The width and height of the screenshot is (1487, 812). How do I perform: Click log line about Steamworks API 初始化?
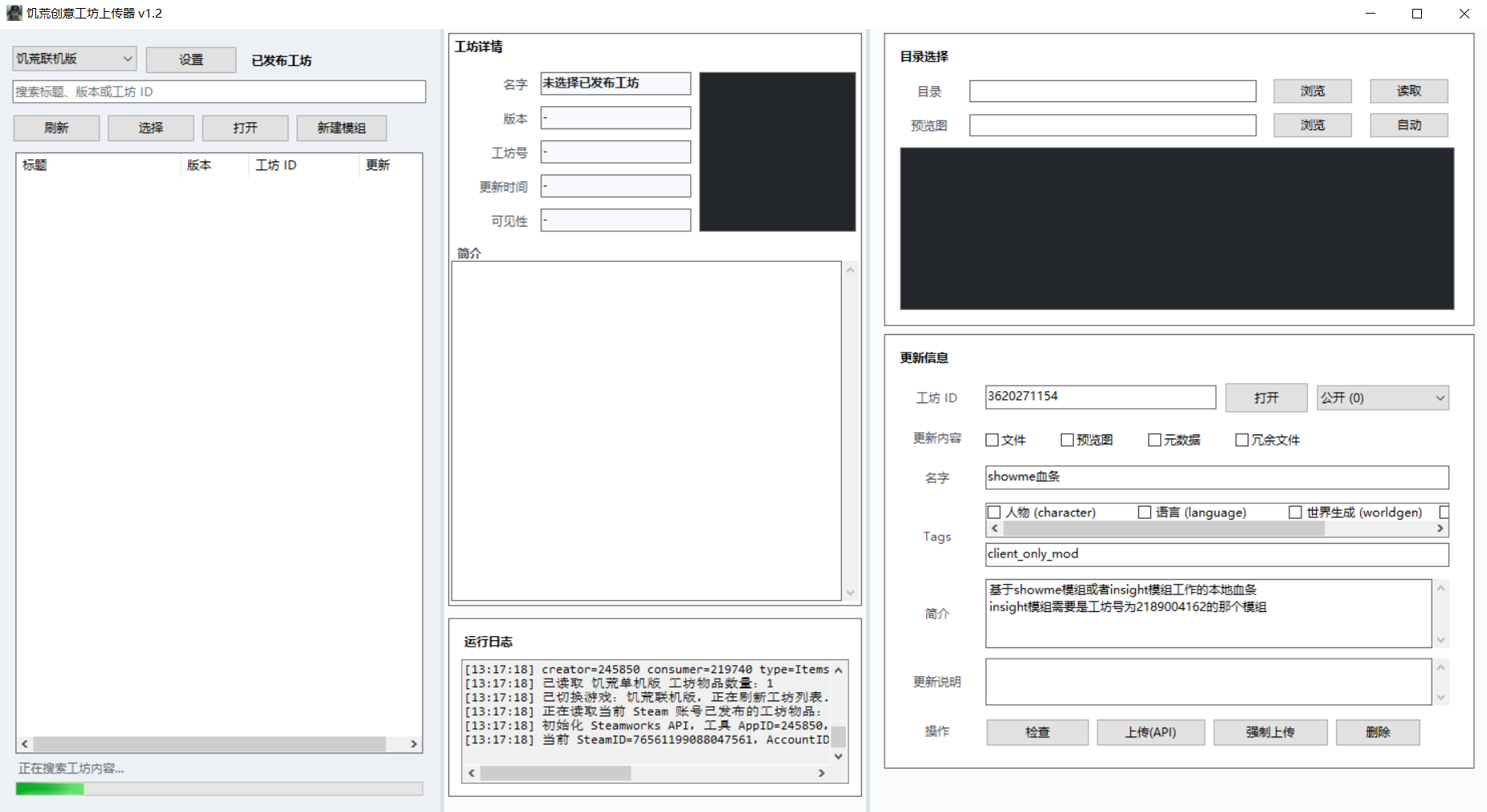[646, 725]
